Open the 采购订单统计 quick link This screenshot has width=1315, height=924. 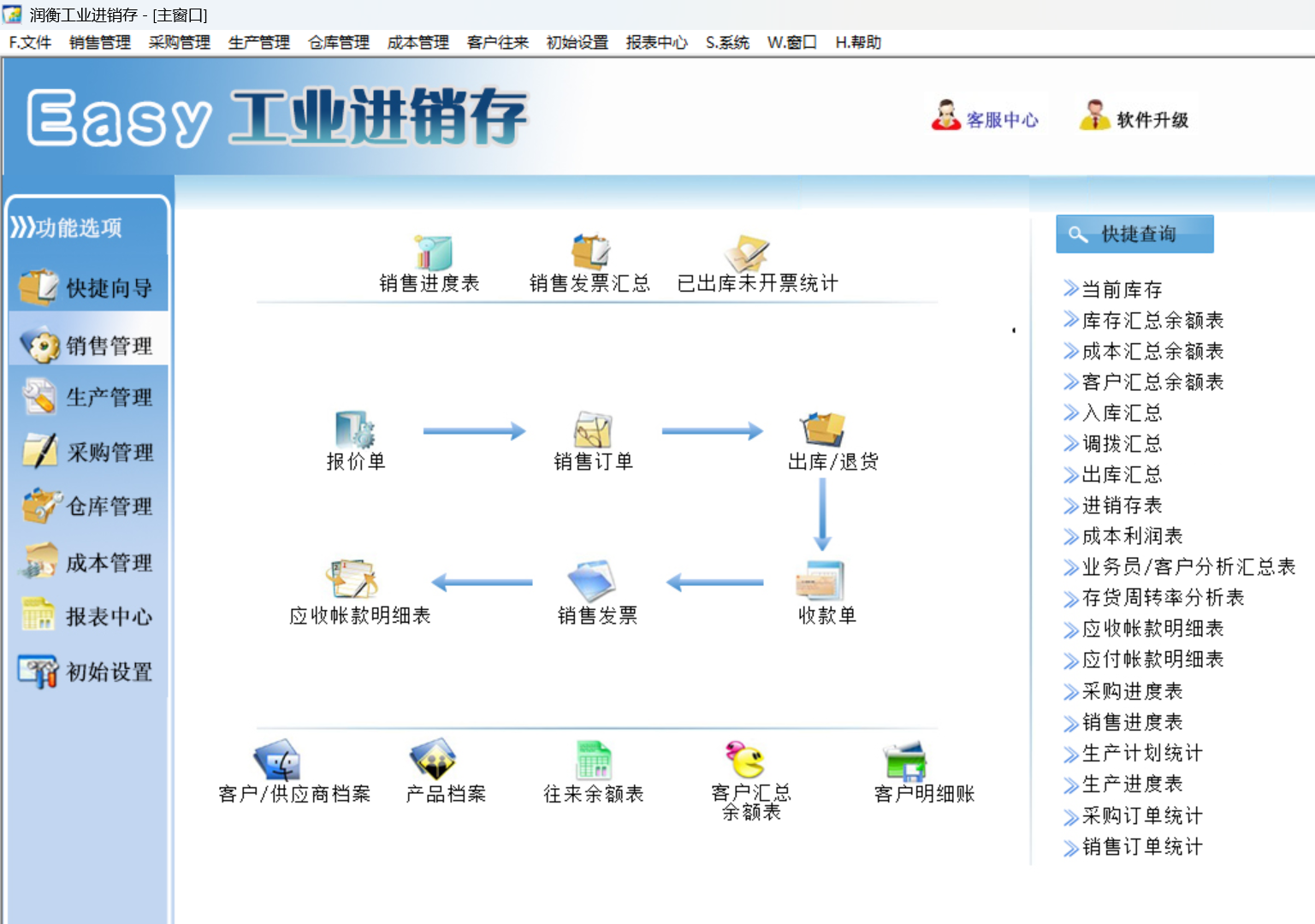pos(1134,815)
